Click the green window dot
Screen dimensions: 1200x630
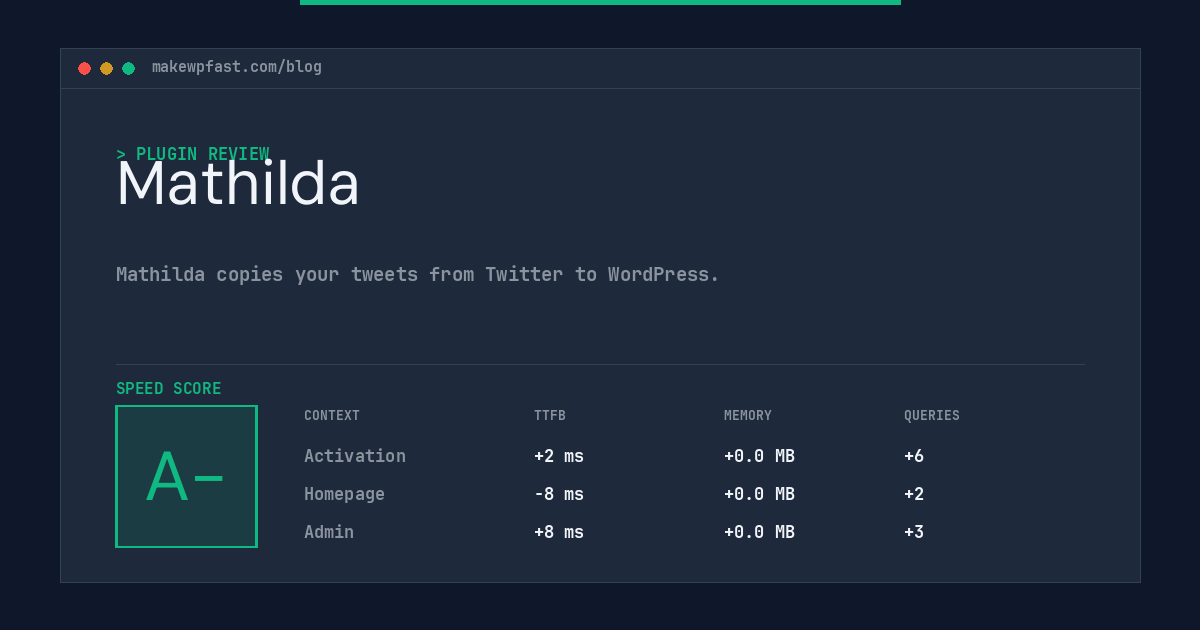pyautogui.click(x=128, y=68)
